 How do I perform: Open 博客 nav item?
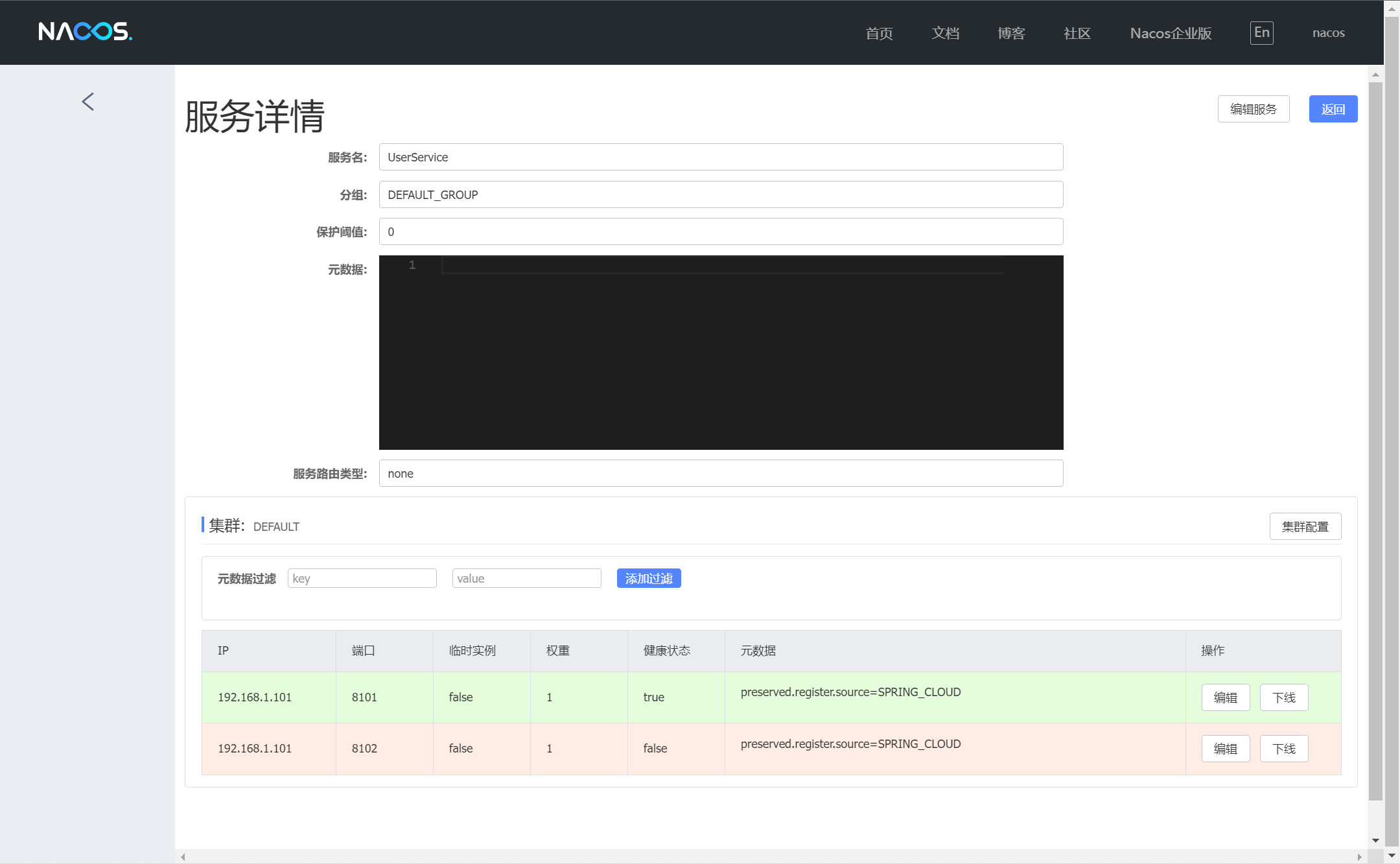tap(1011, 33)
